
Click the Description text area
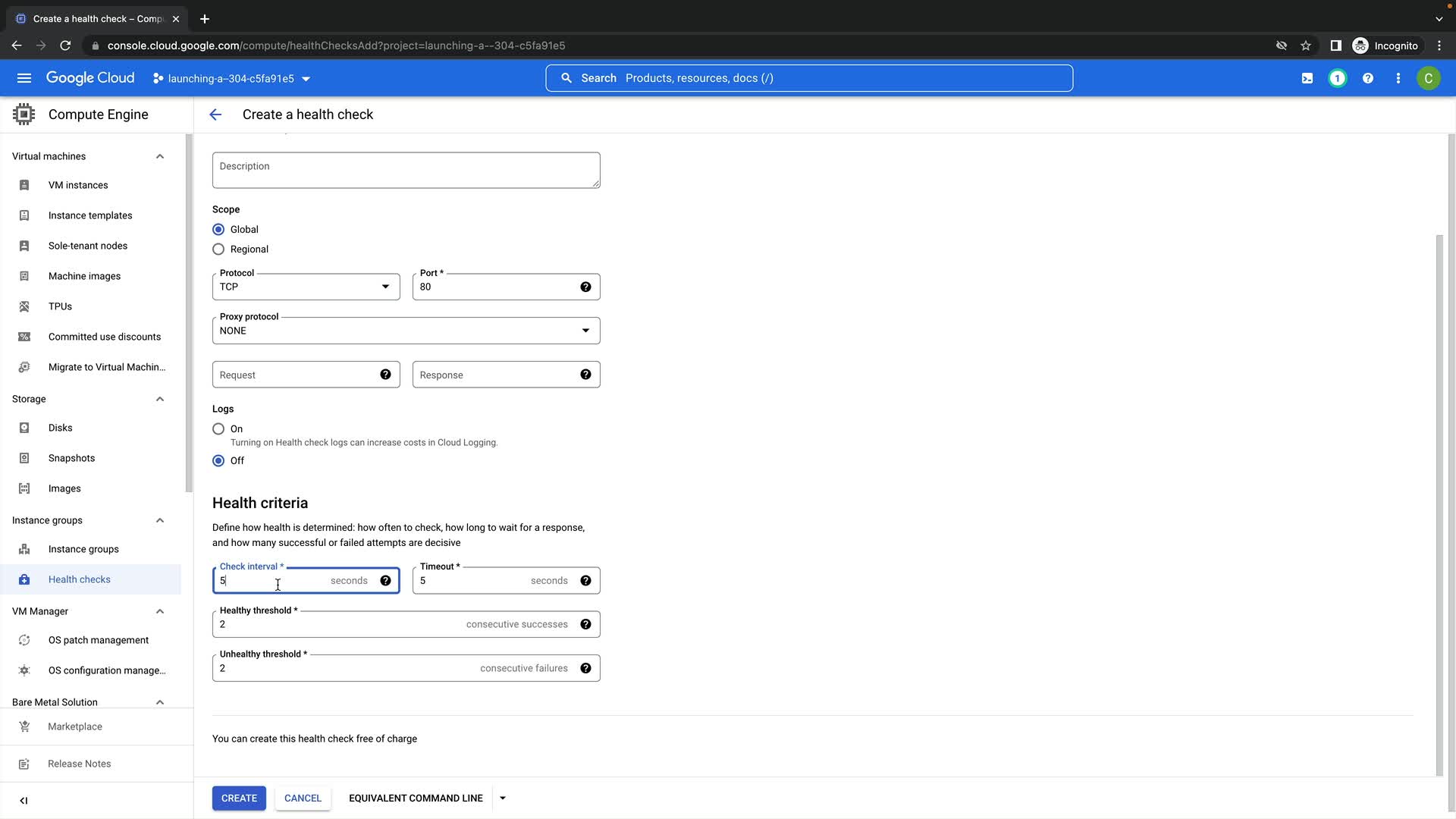406,170
